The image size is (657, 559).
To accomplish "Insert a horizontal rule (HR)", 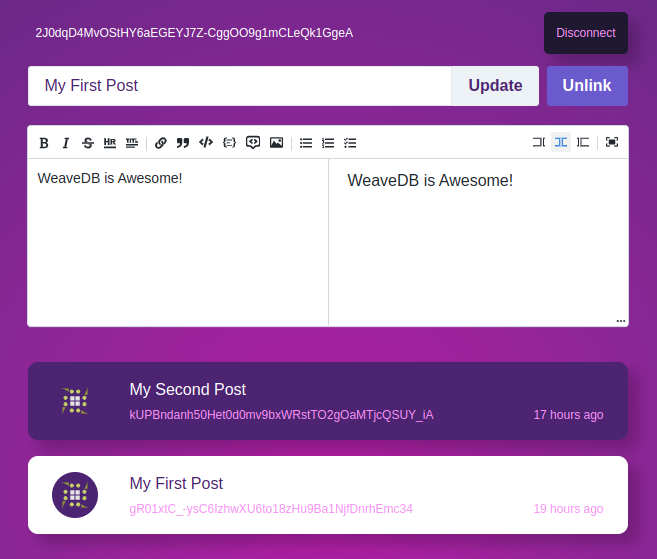I will point(110,143).
